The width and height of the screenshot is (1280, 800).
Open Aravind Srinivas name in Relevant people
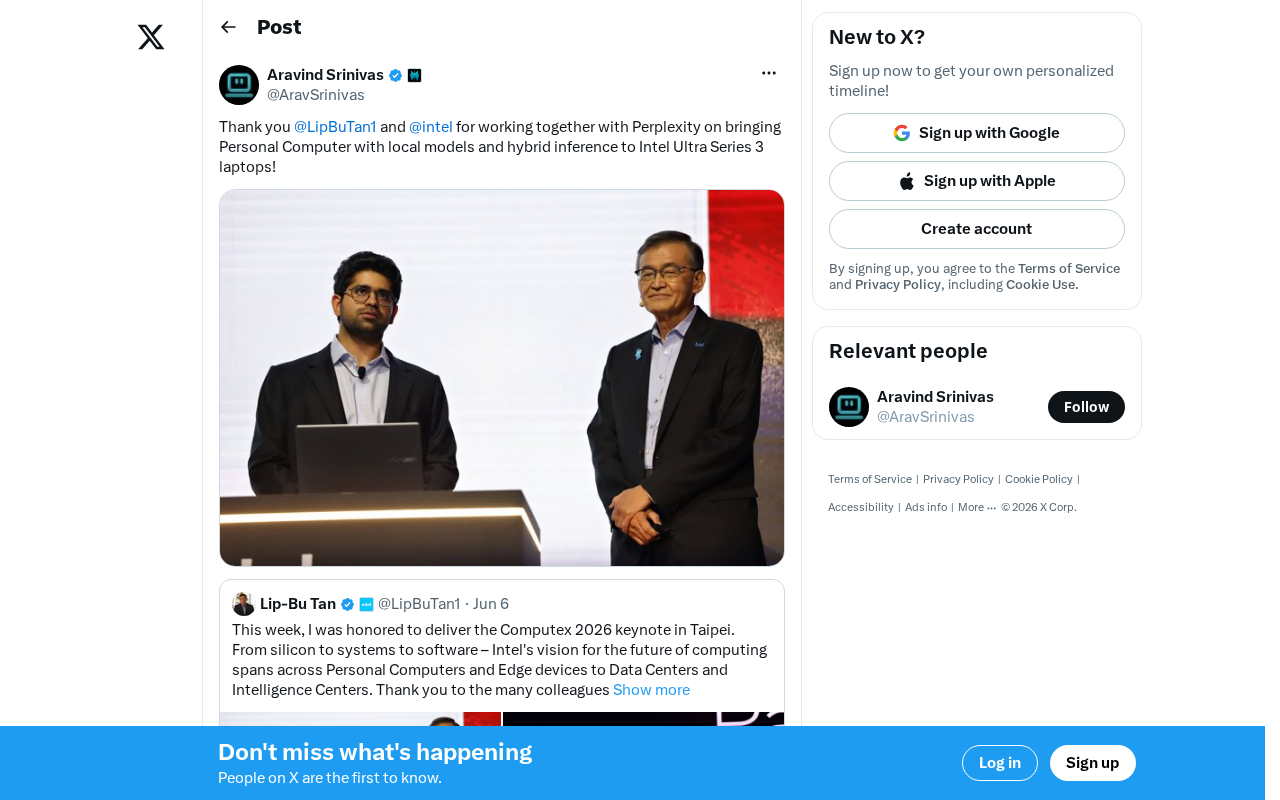935,397
